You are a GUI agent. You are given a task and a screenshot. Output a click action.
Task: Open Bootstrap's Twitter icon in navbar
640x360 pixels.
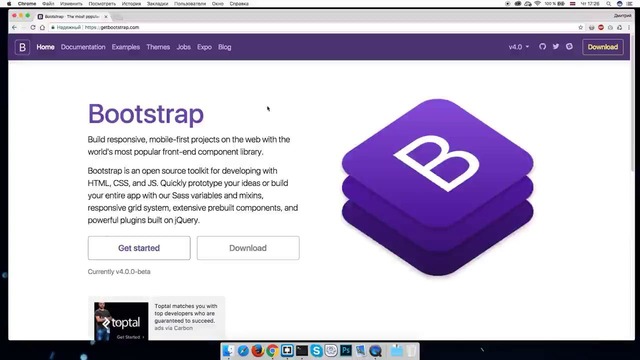pyautogui.click(x=556, y=47)
